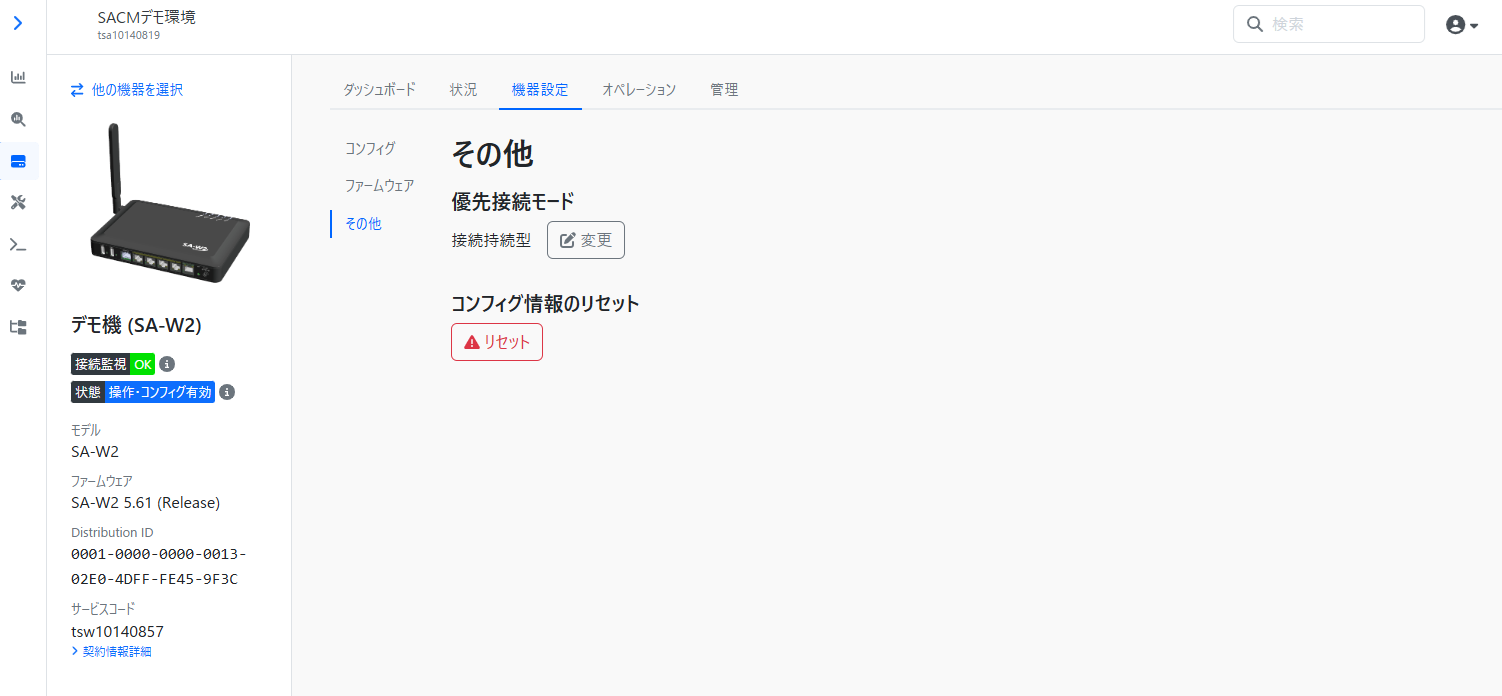Open the folder tree sidebar icon

click(18, 327)
